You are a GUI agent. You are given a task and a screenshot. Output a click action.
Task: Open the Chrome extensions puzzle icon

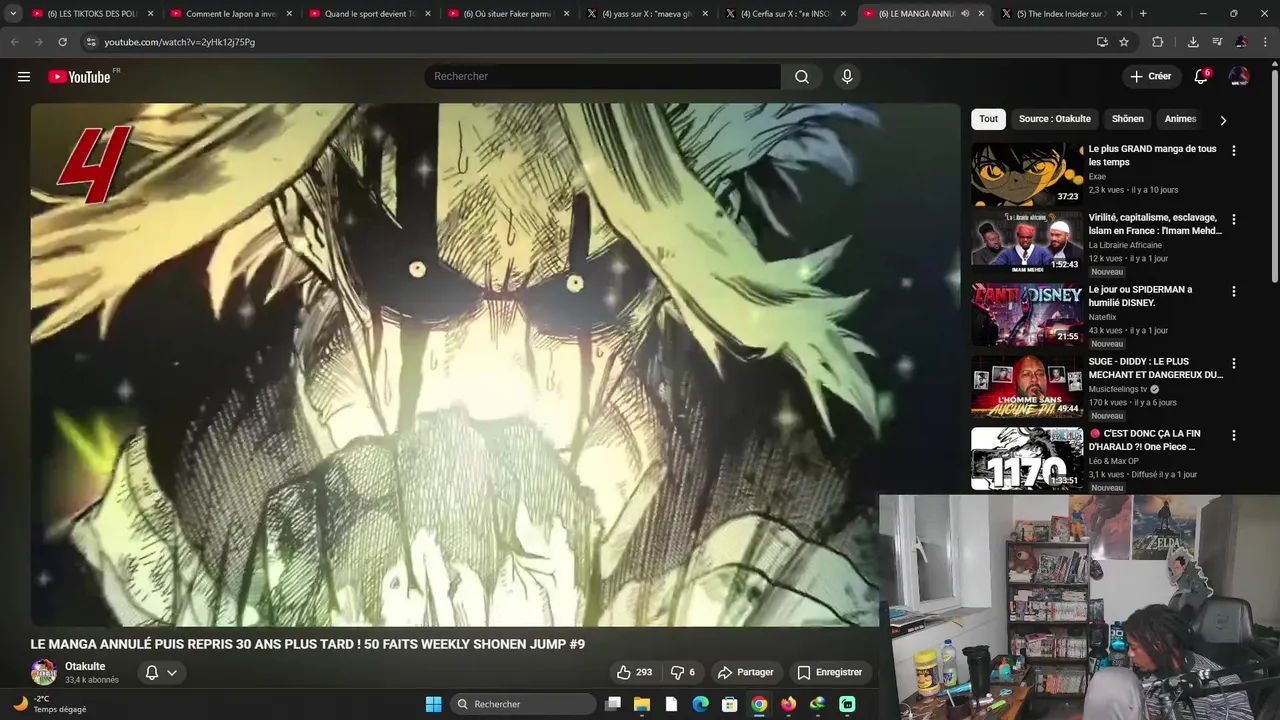pos(1158,42)
